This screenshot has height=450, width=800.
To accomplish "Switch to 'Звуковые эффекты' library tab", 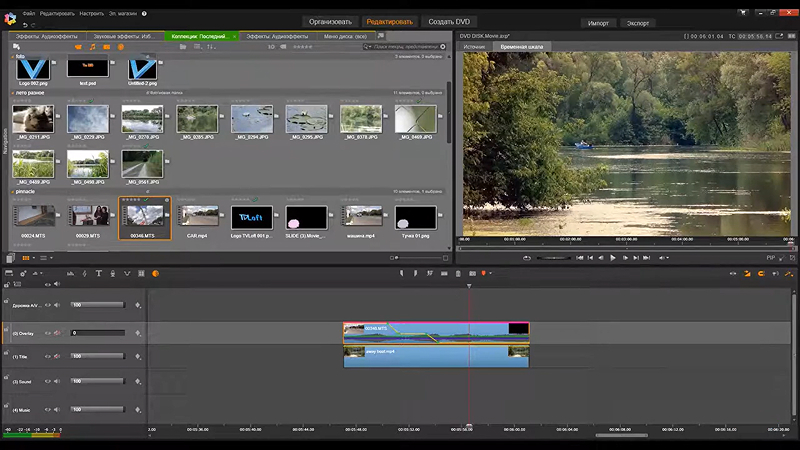I will point(124,36).
